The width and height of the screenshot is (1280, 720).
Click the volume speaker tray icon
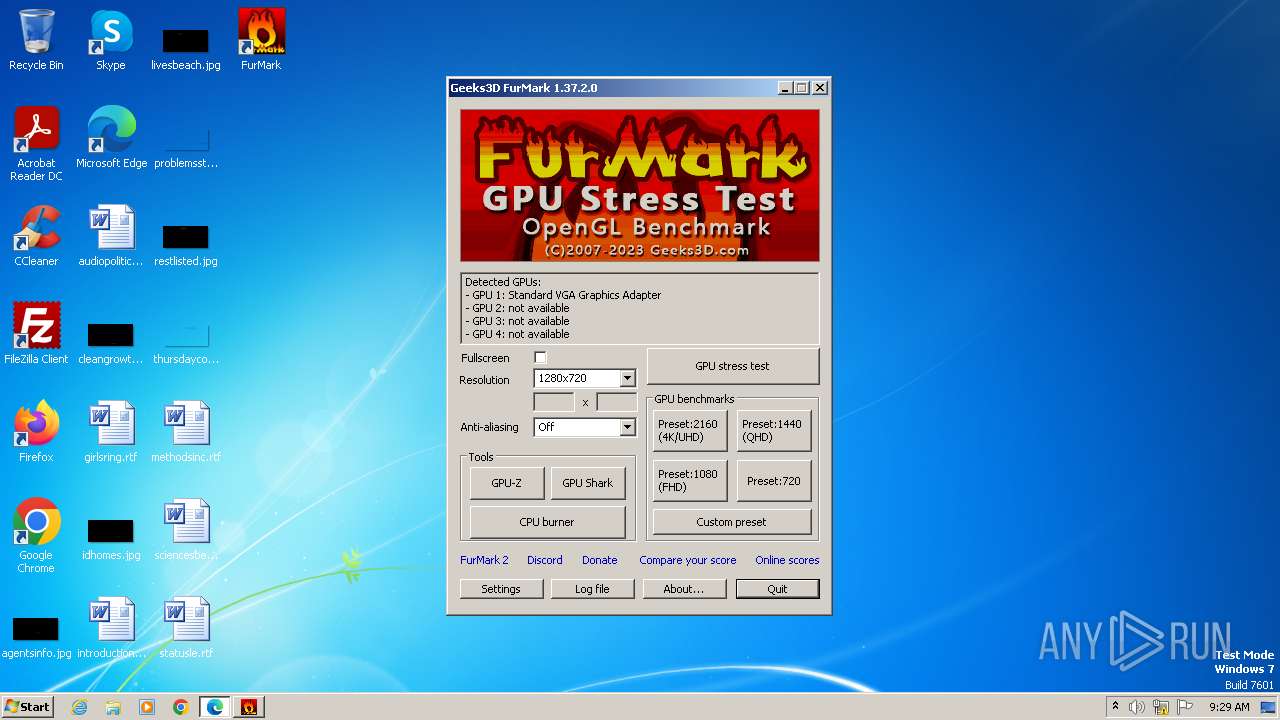tap(1137, 707)
